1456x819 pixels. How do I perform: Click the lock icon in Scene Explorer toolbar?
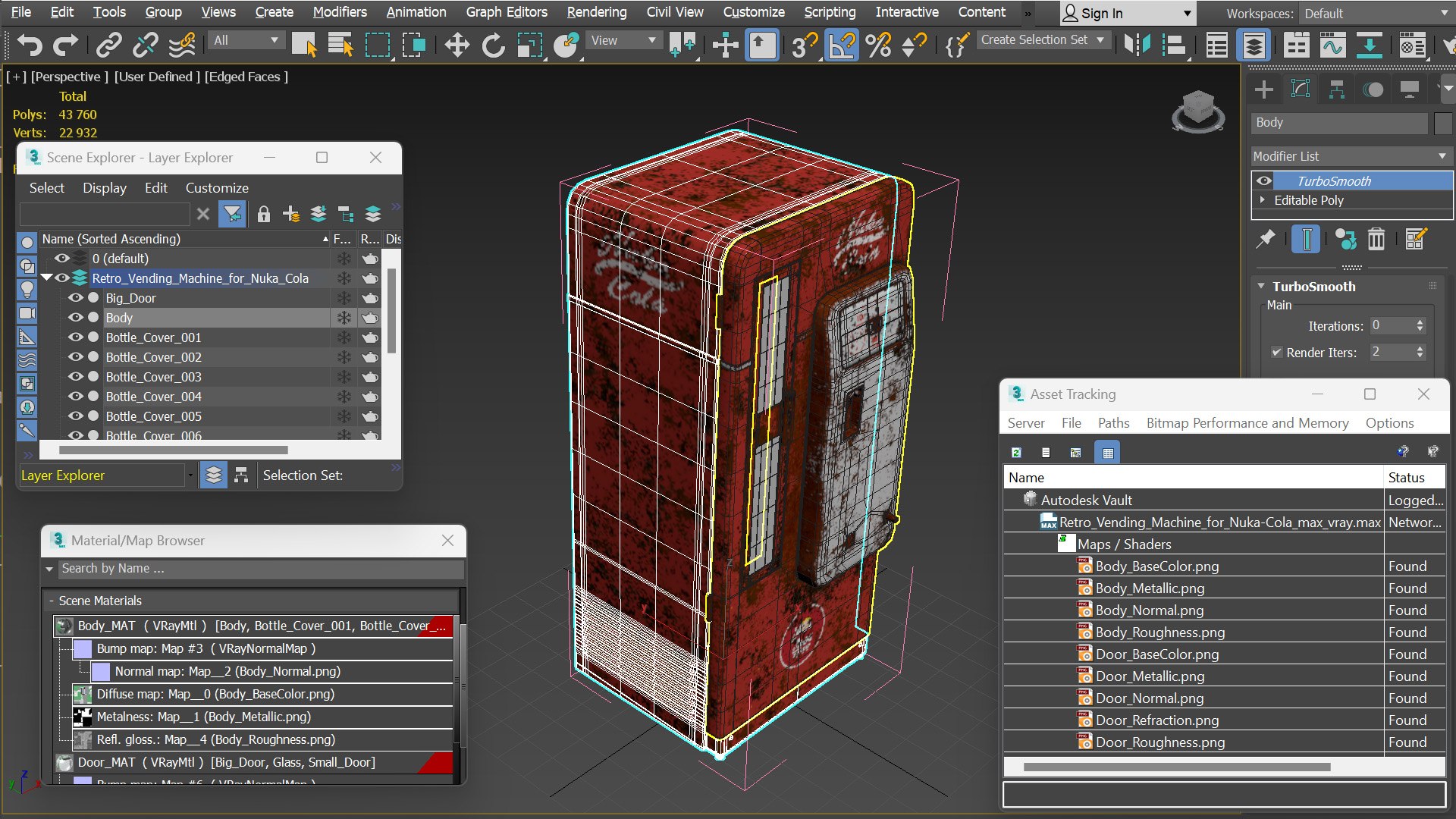(x=263, y=215)
